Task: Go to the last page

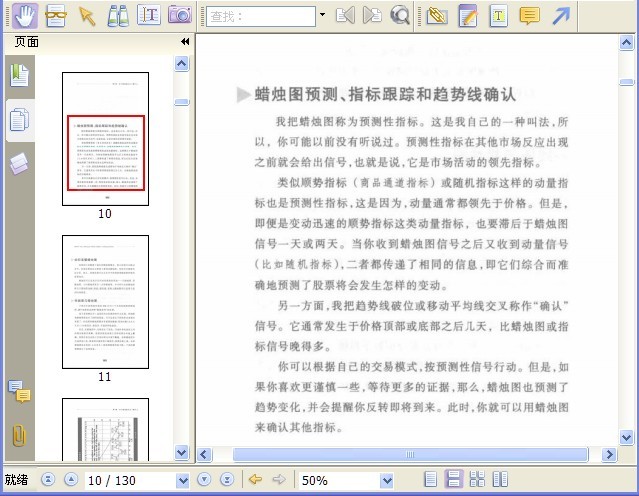Action: click(x=227, y=480)
